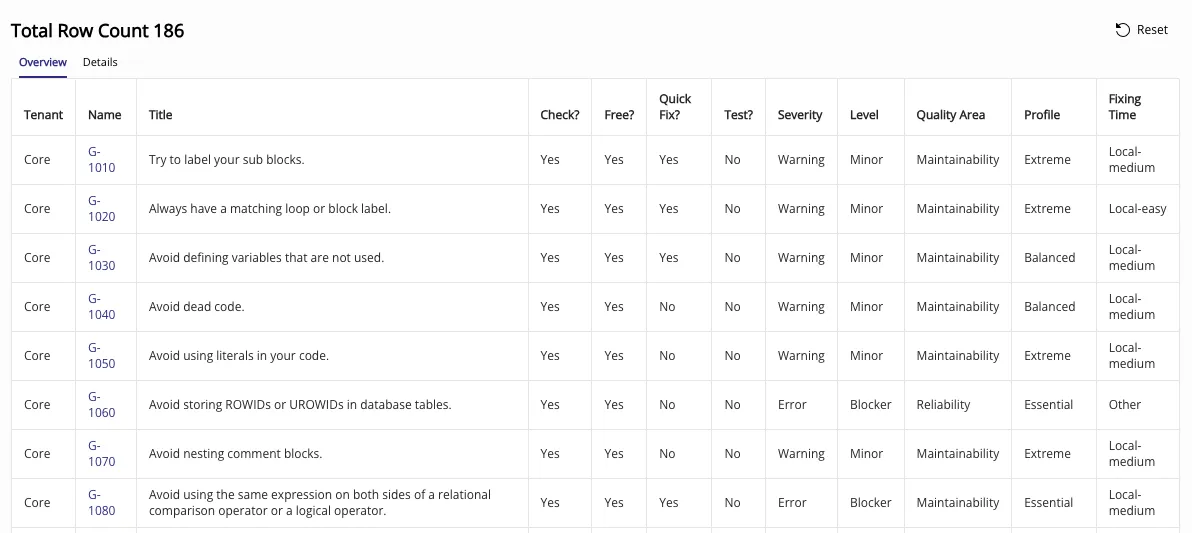Open rule link G-1010
This screenshot has height=533, width=1192.
coord(101,160)
